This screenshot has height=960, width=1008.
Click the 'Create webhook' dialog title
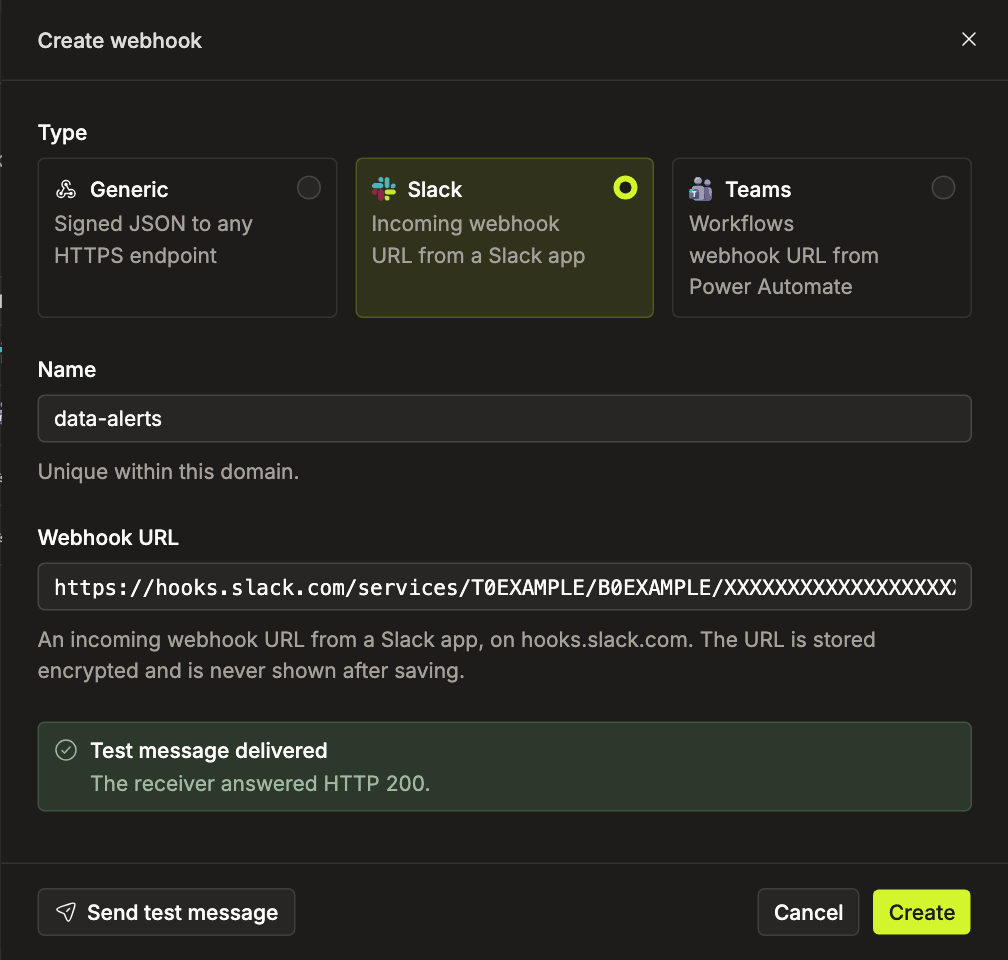click(120, 41)
